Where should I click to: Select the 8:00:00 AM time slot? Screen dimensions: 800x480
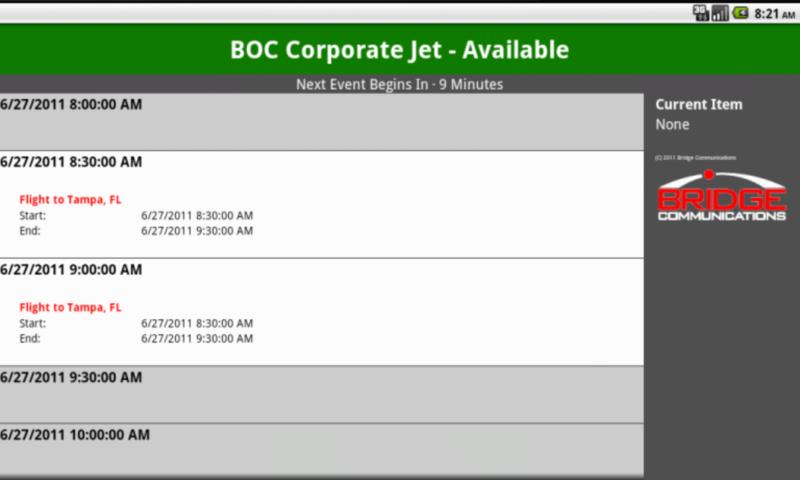coord(321,121)
